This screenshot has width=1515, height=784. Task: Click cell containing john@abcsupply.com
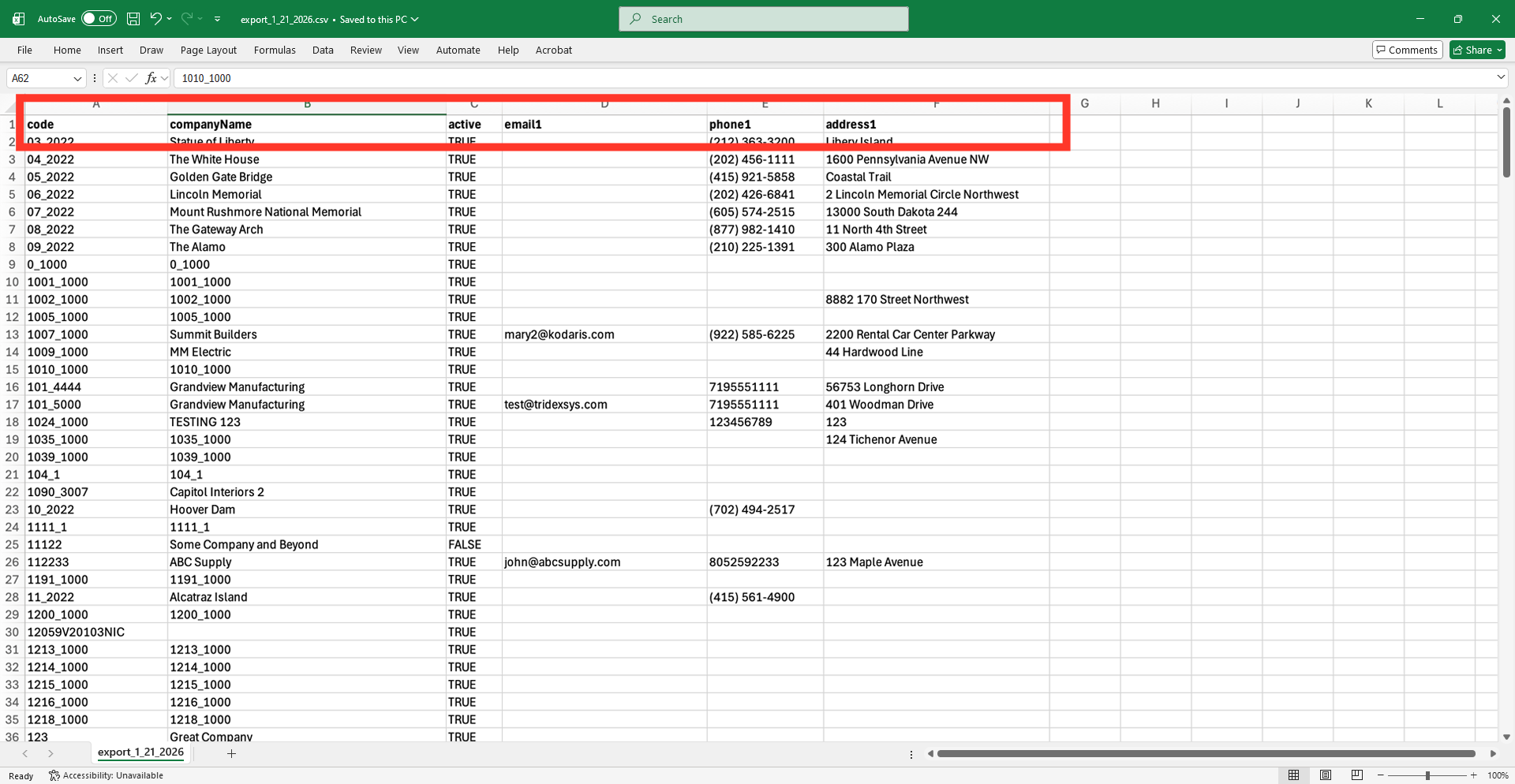click(x=604, y=562)
